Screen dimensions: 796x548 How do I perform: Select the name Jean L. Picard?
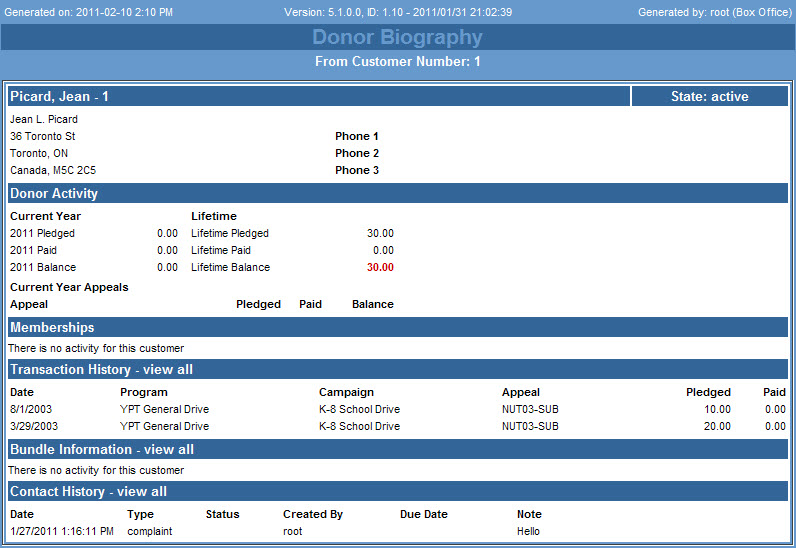coord(44,119)
